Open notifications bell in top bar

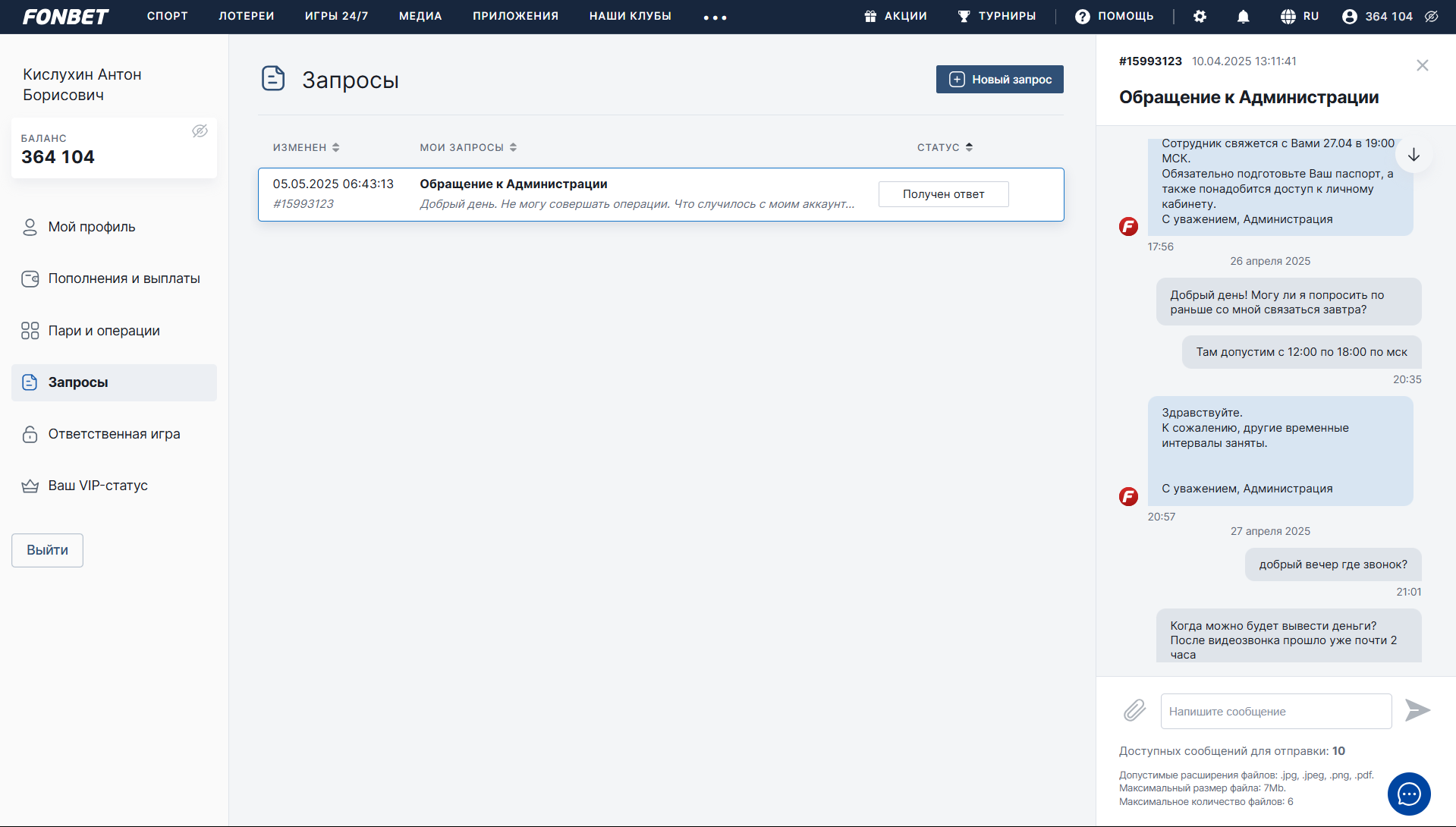pyautogui.click(x=1243, y=17)
